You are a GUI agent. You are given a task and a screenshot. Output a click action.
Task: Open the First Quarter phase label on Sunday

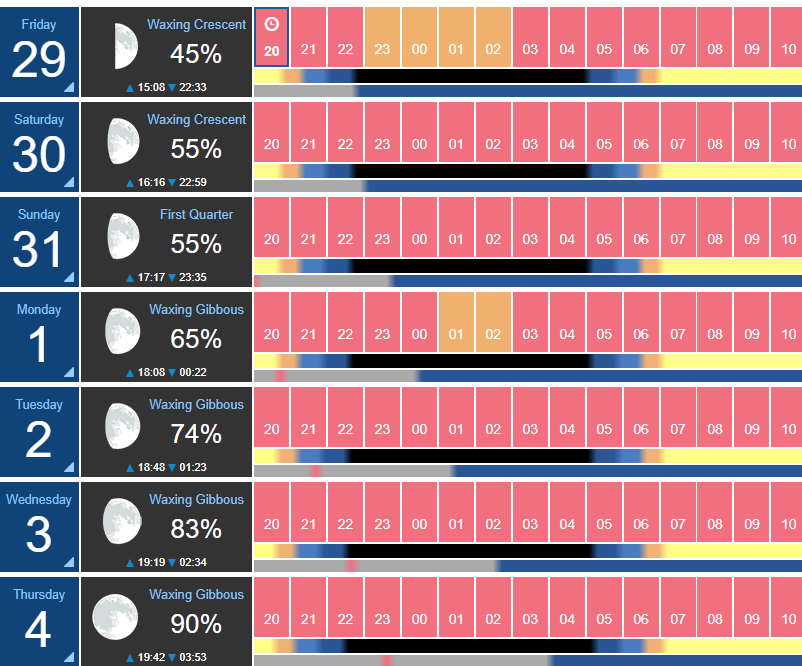196,214
